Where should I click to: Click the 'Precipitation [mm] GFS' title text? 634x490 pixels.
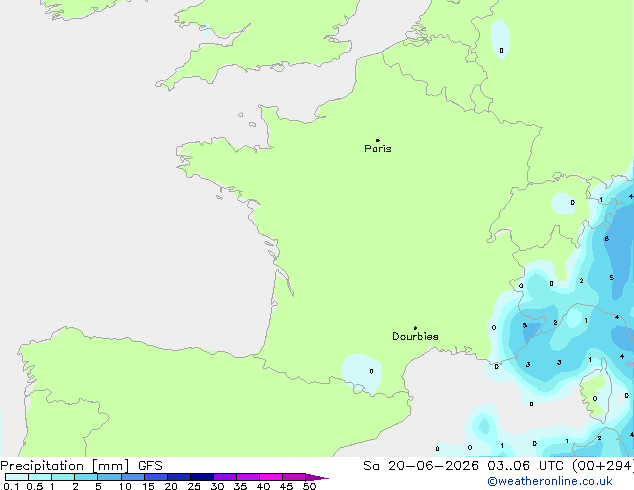coord(81,466)
